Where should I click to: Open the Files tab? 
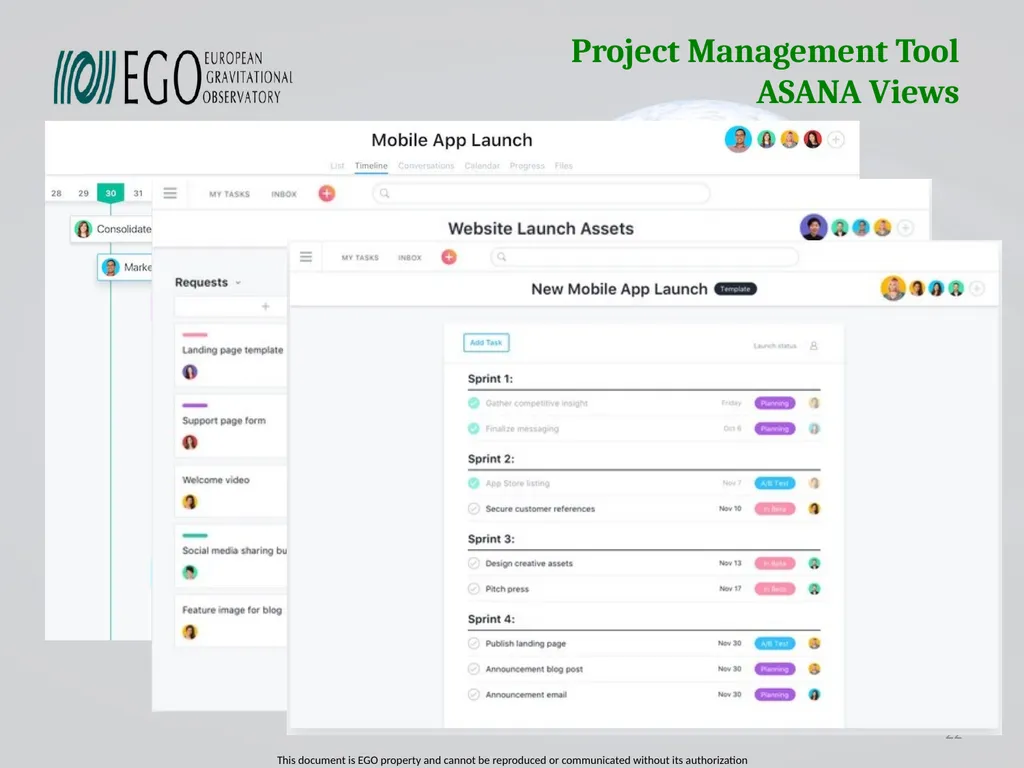click(564, 166)
